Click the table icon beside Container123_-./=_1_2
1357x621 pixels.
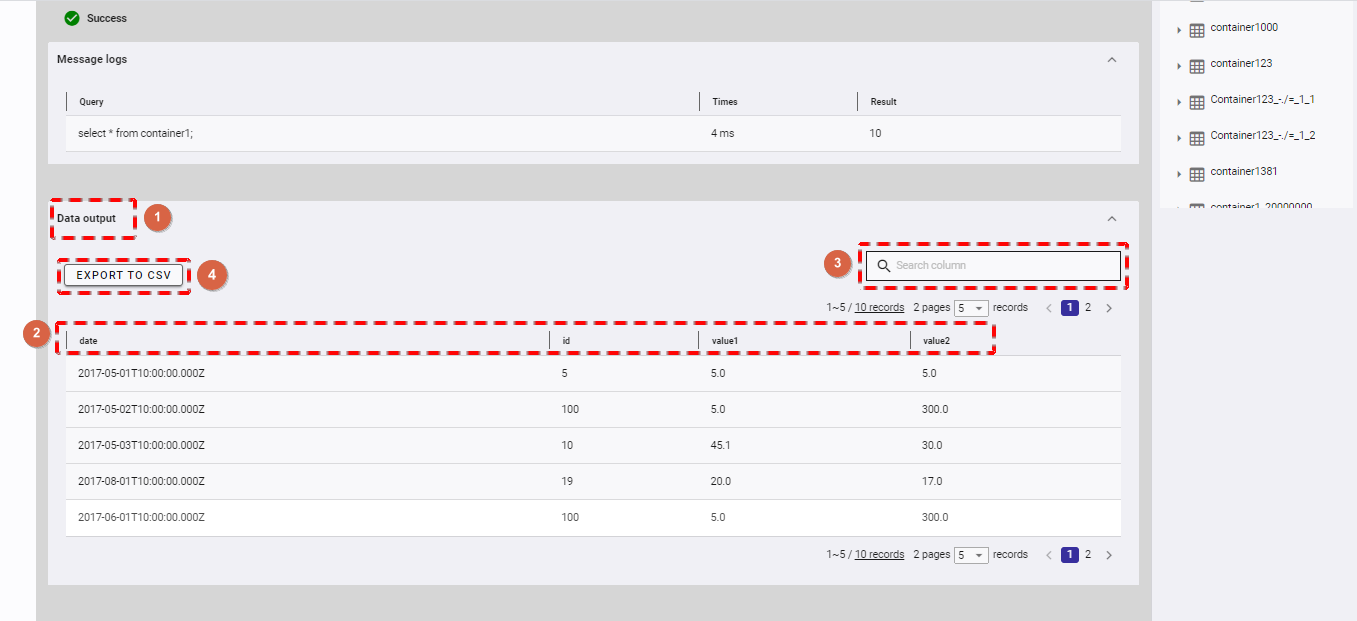1196,139
